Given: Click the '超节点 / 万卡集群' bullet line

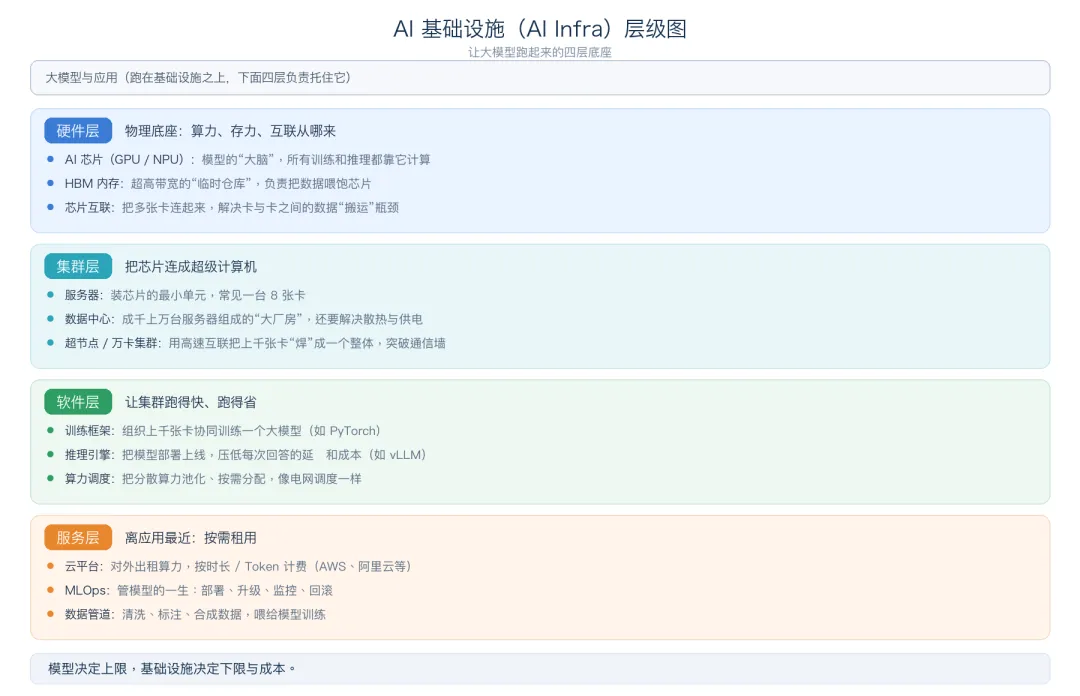Looking at the screenshot, I should (255, 344).
